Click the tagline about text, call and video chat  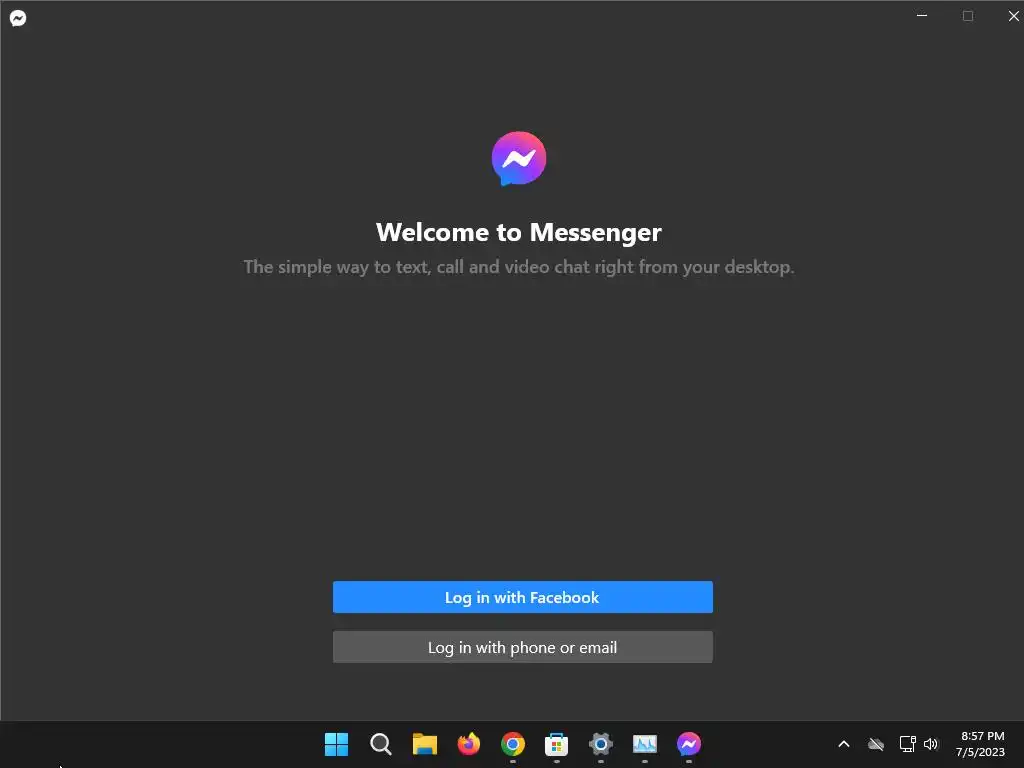coord(519,267)
